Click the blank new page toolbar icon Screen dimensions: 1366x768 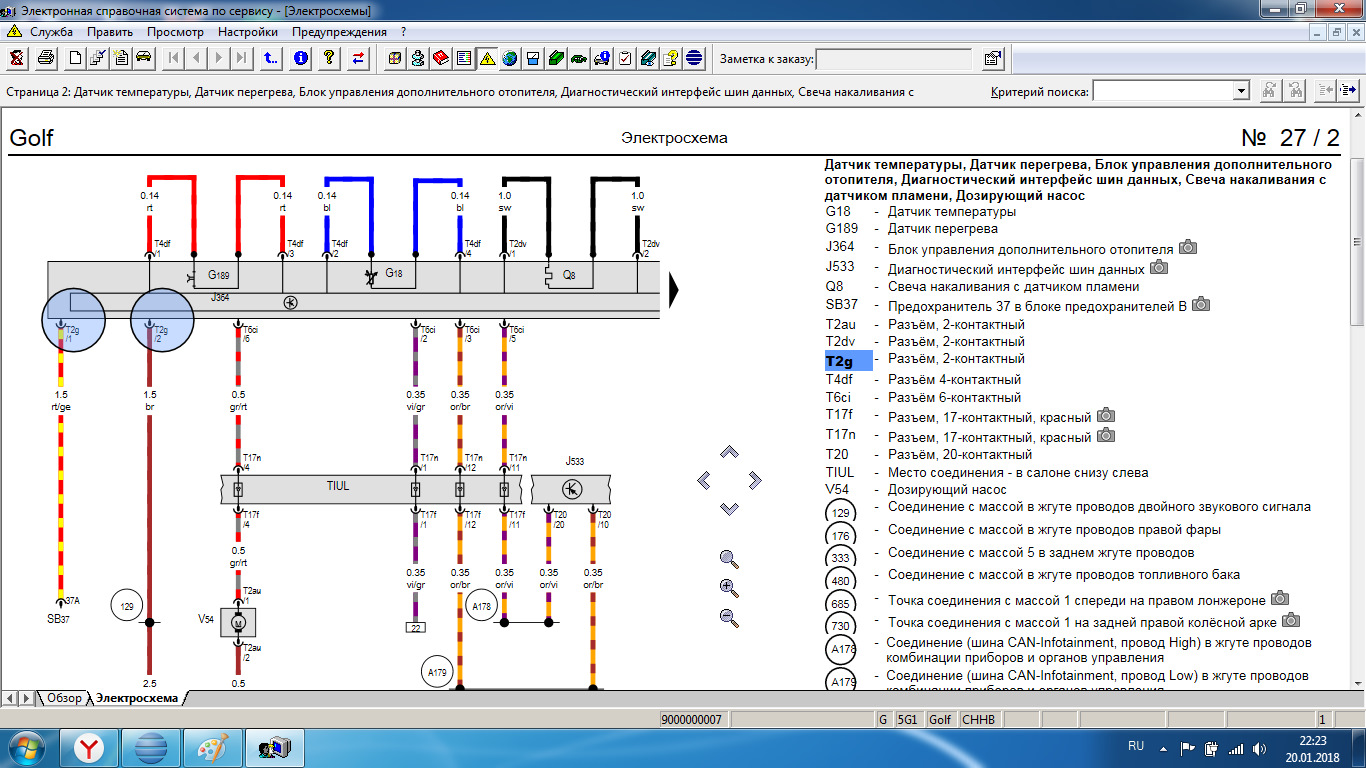(76, 58)
